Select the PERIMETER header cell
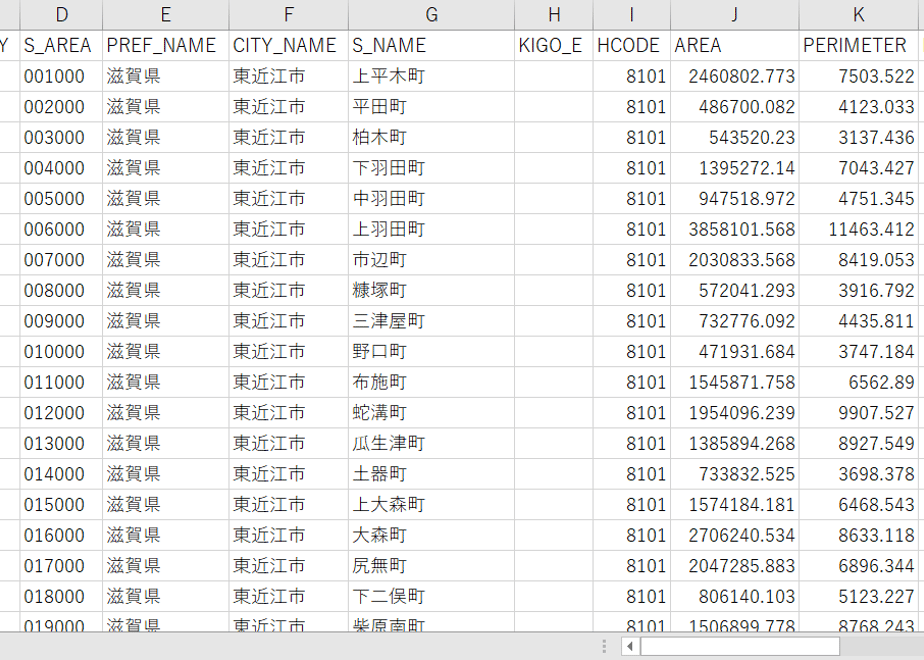 859,45
